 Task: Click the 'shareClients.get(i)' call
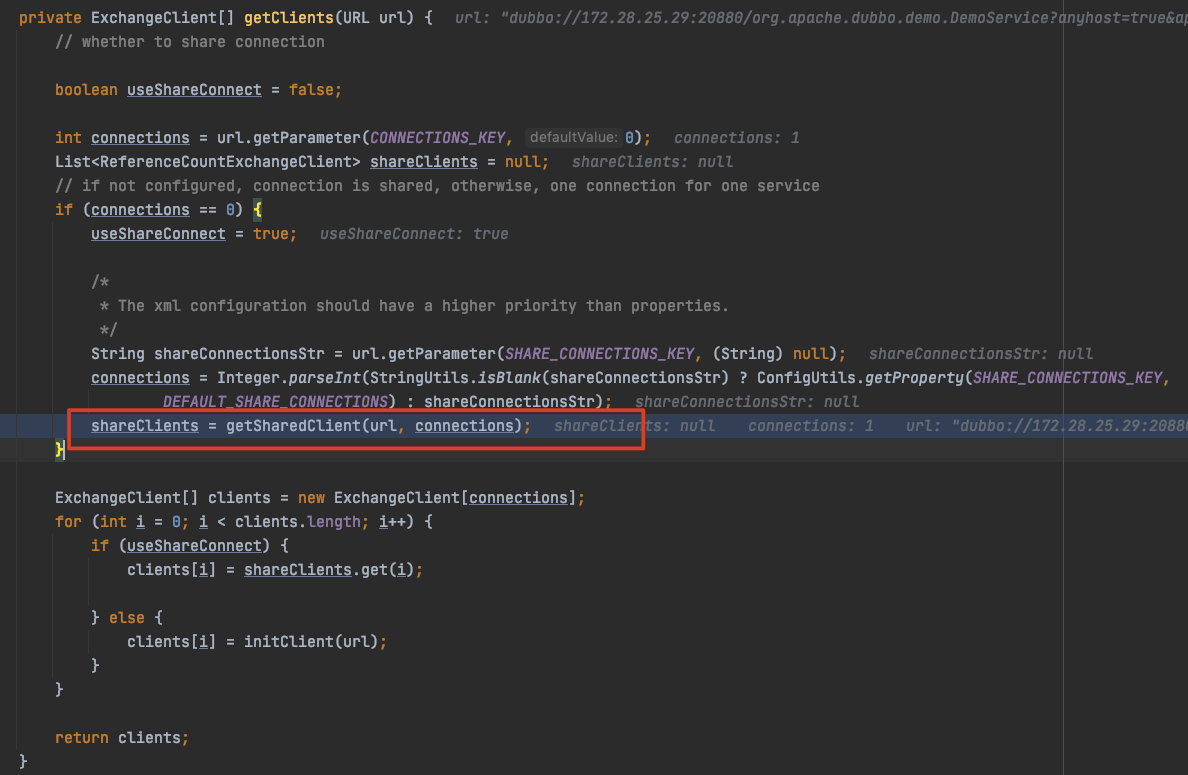329,570
